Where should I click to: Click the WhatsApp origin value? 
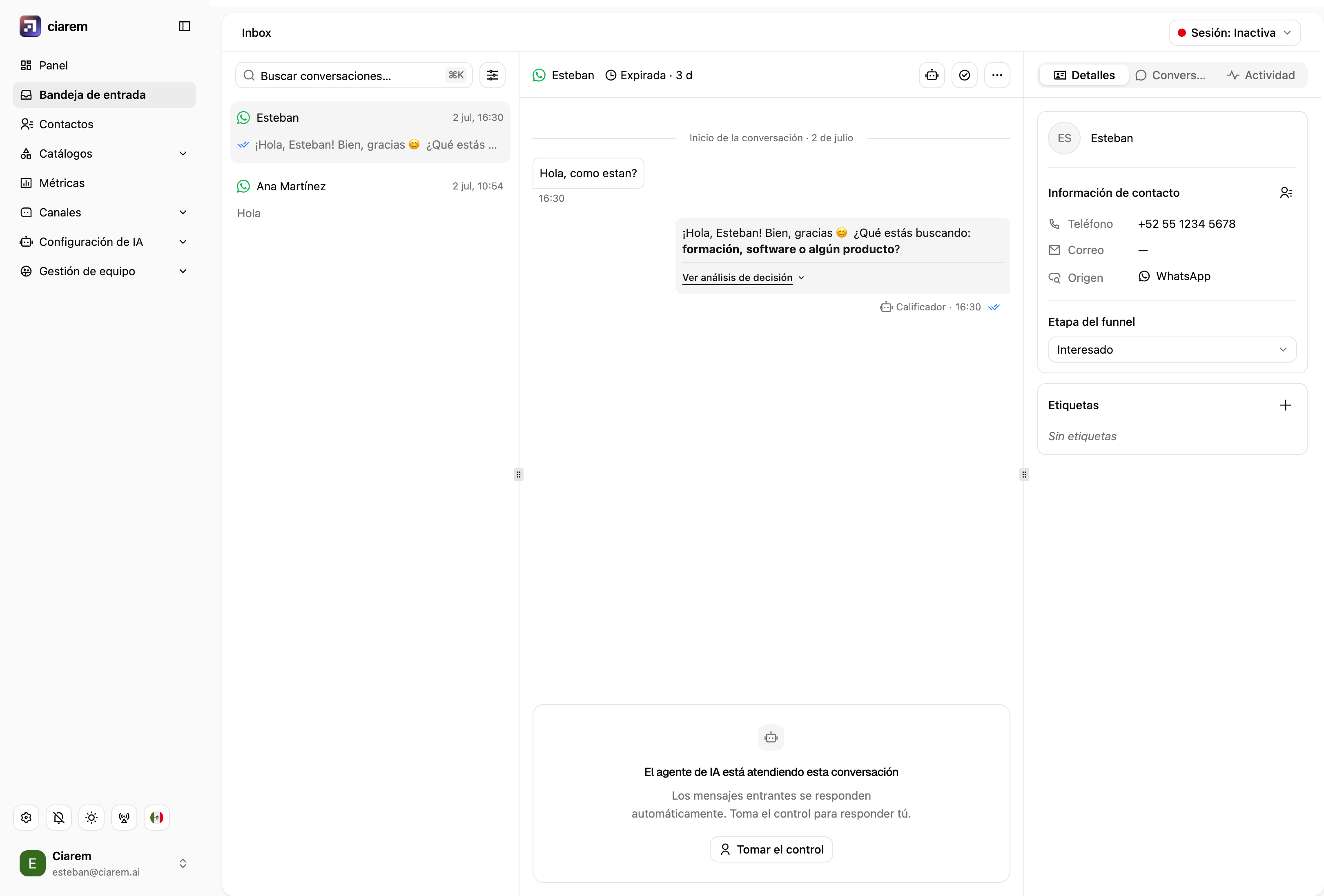click(x=1175, y=276)
